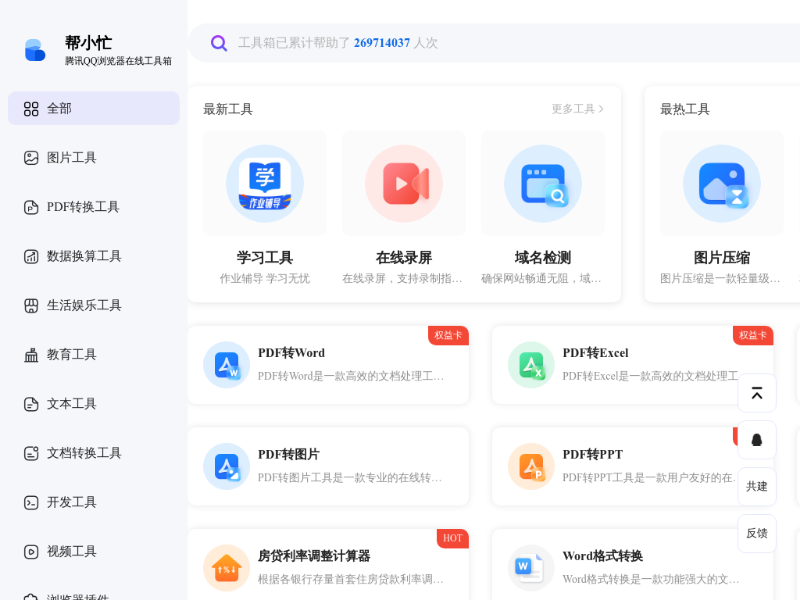Screen dimensions: 800x600
Task: Click the 共建 floating button
Action: [x=757, y=487]
